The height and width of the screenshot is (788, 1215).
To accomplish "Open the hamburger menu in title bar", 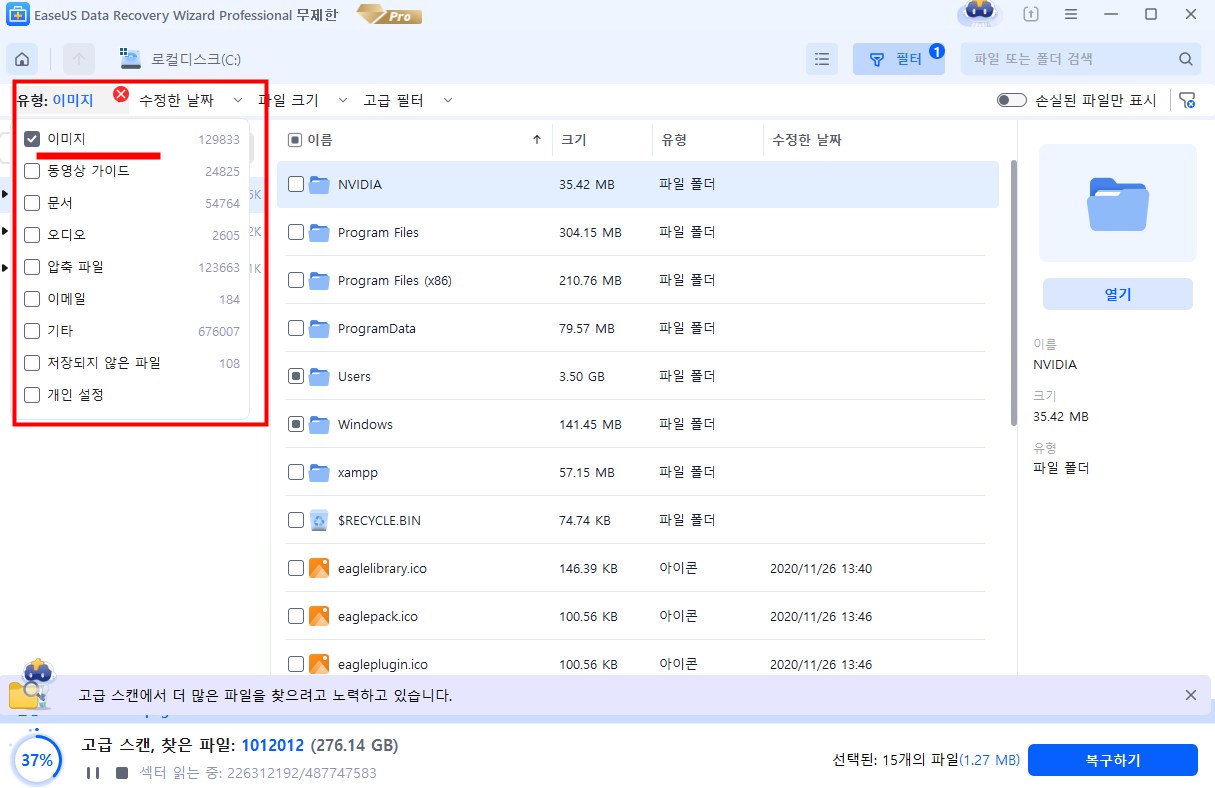I will [1071, 15].
